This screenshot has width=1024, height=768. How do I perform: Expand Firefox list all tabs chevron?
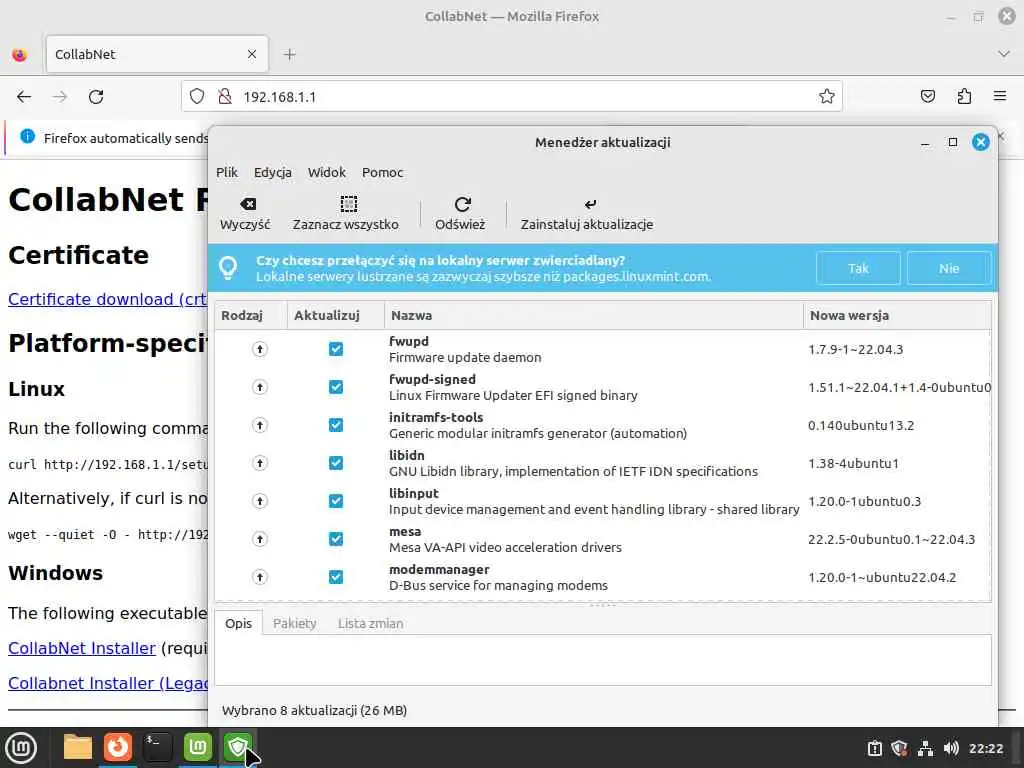coord(1004,54)
